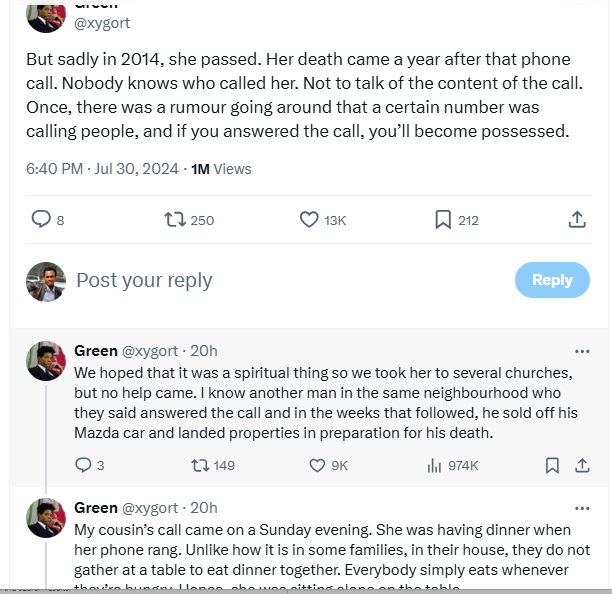Reply to the churches tweet with 3 comments

[x=83, y=465]
